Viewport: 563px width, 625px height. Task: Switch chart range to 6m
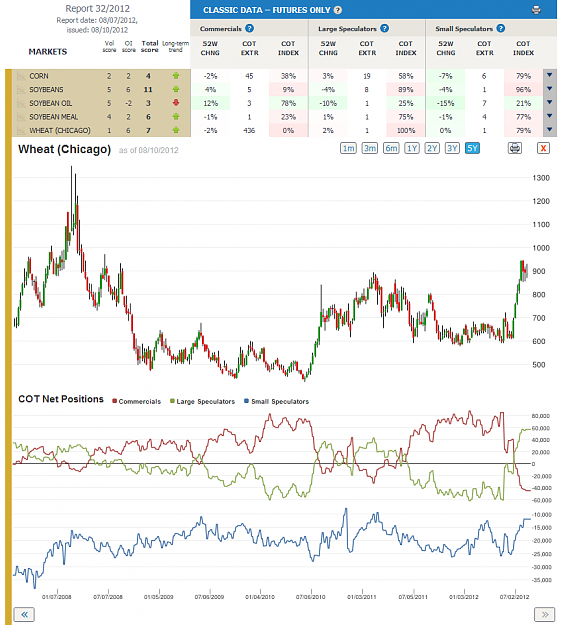[x=391, y=148]
